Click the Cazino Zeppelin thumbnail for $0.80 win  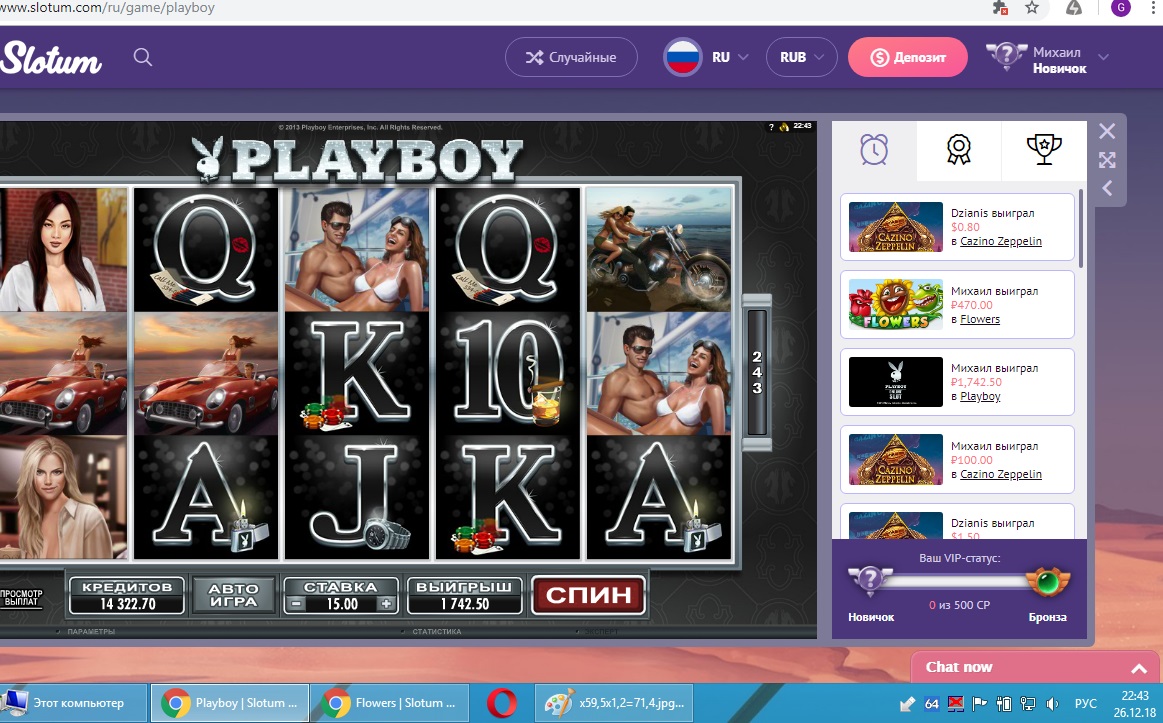pos(895,227)
